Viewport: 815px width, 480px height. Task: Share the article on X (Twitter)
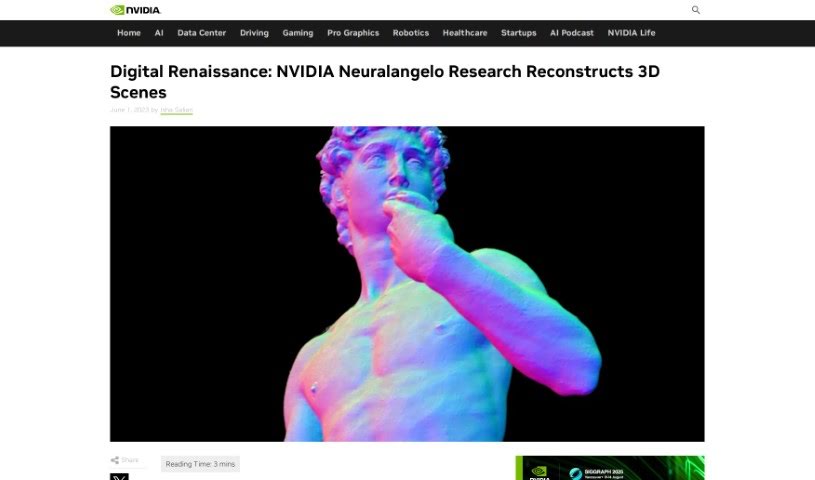119,476
